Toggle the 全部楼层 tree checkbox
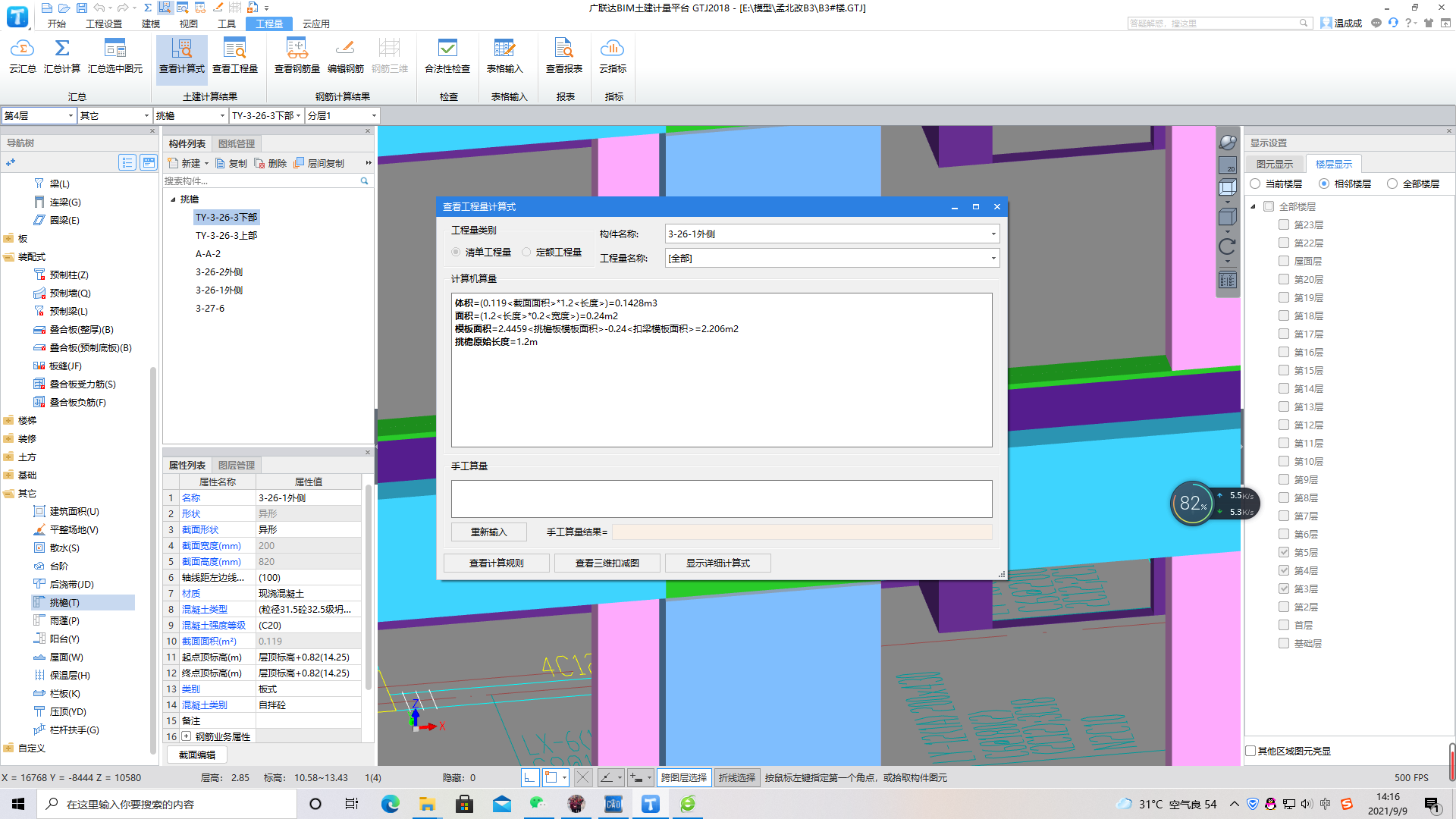 [x=1269, y=206]
